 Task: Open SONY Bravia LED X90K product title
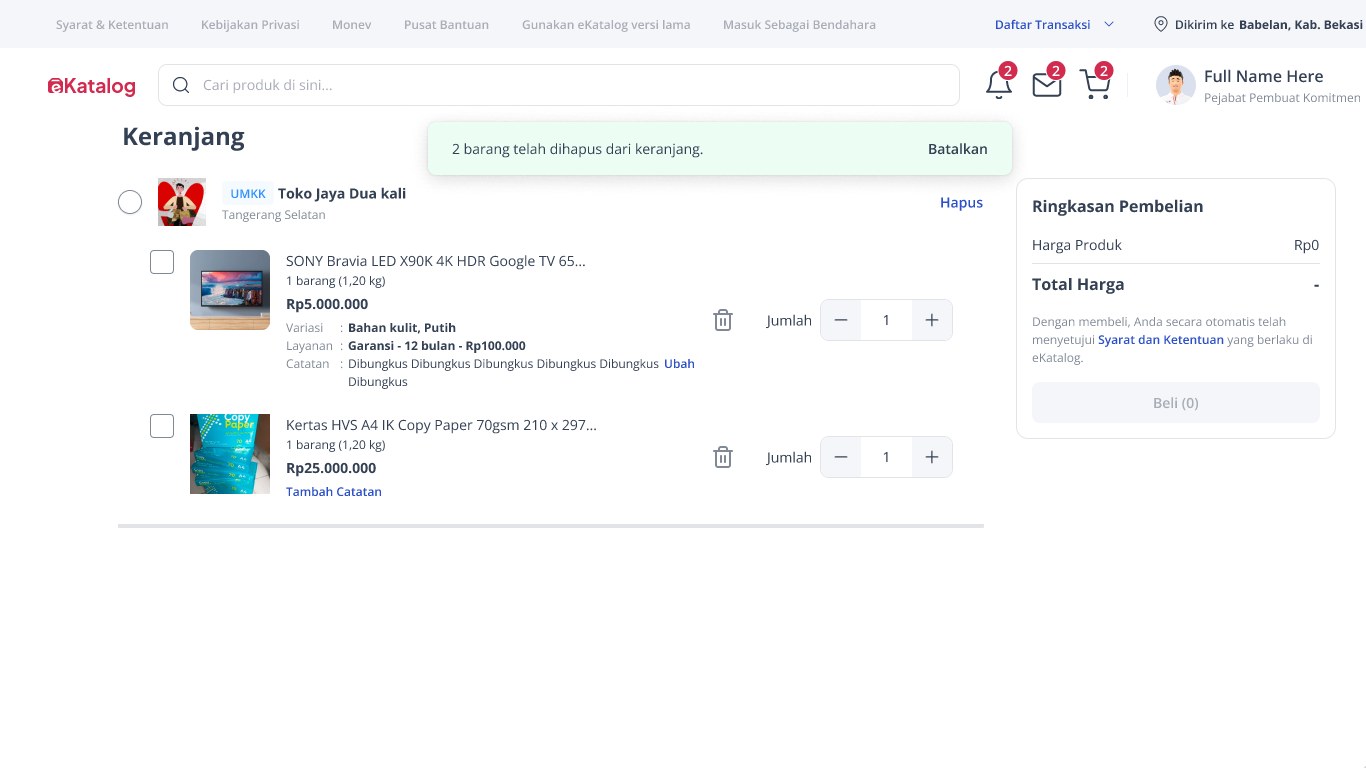[436, 261]
